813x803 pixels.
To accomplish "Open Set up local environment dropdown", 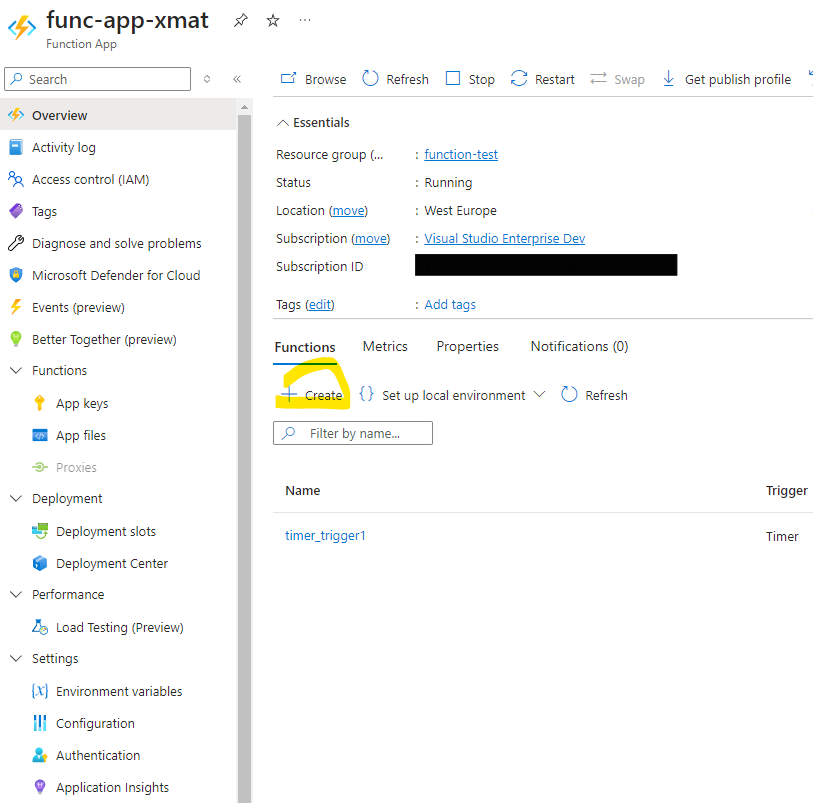I will tap(452, 395).
